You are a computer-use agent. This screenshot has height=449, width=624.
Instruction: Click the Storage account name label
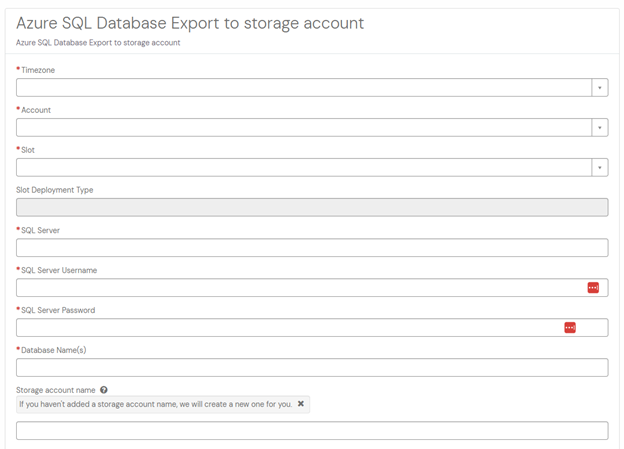pos(56,390)
